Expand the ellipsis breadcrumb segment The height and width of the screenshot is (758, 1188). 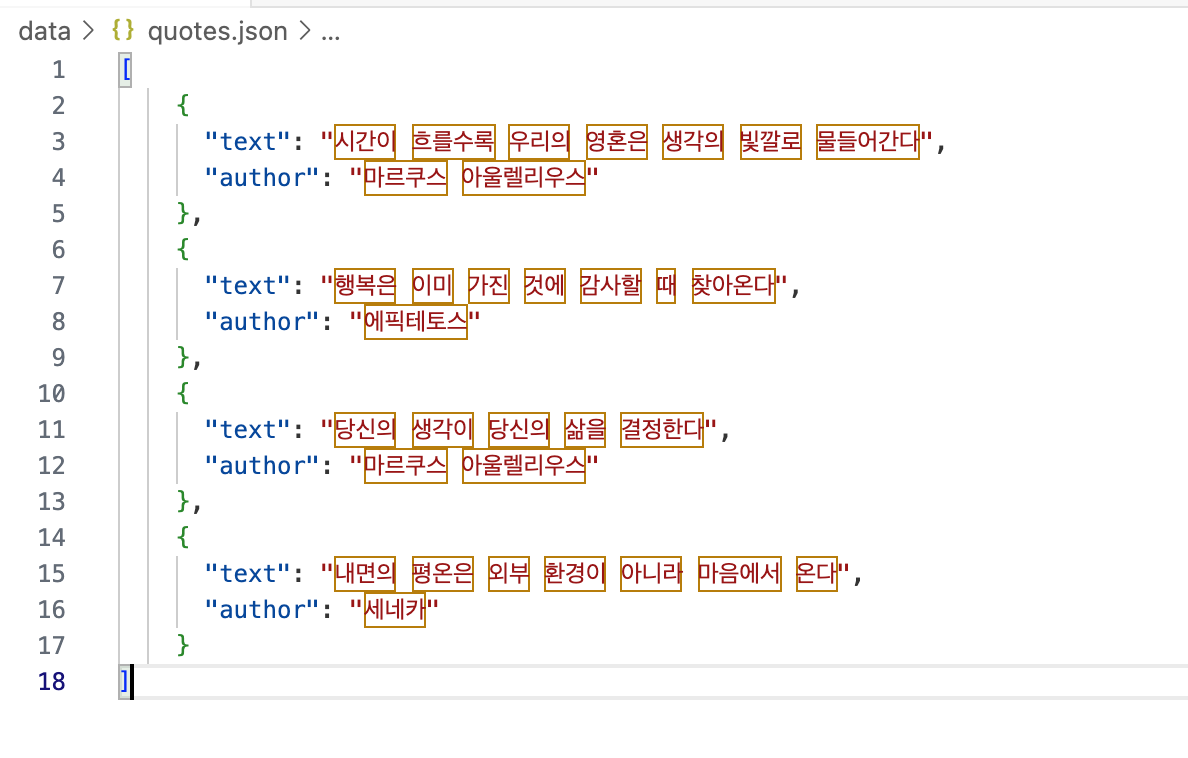pos(330,33)
